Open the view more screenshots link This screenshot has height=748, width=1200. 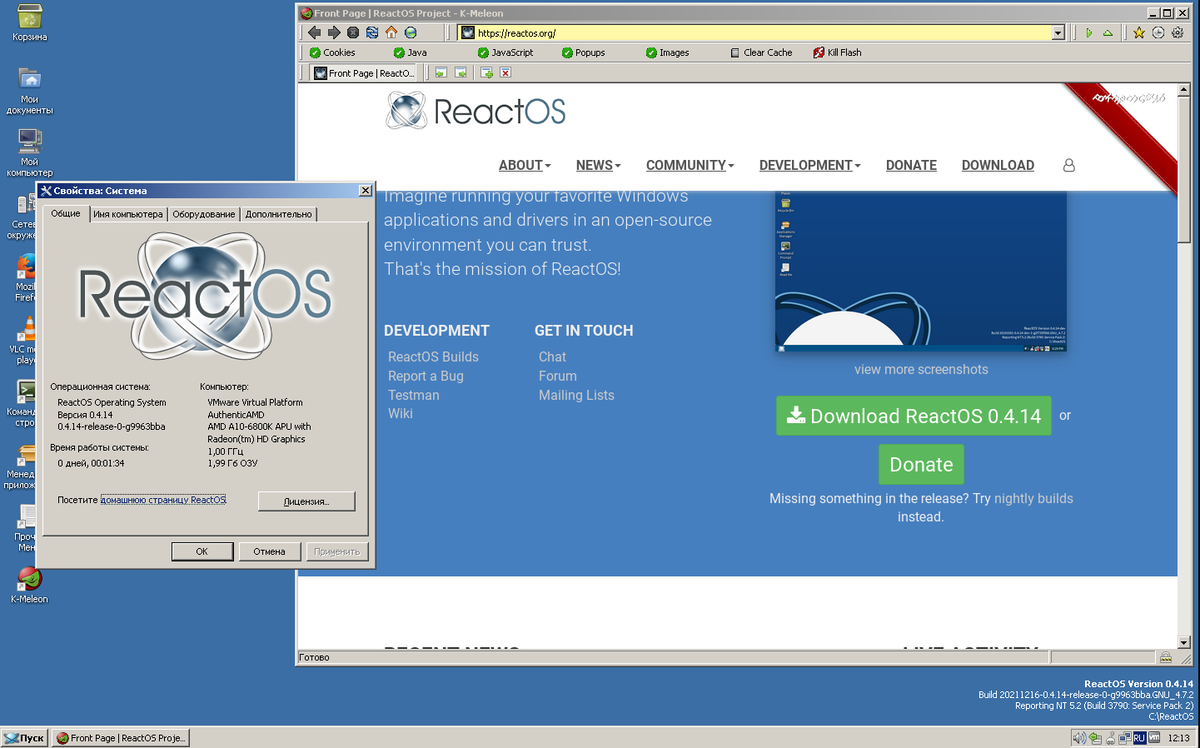(x=921, y=369)
